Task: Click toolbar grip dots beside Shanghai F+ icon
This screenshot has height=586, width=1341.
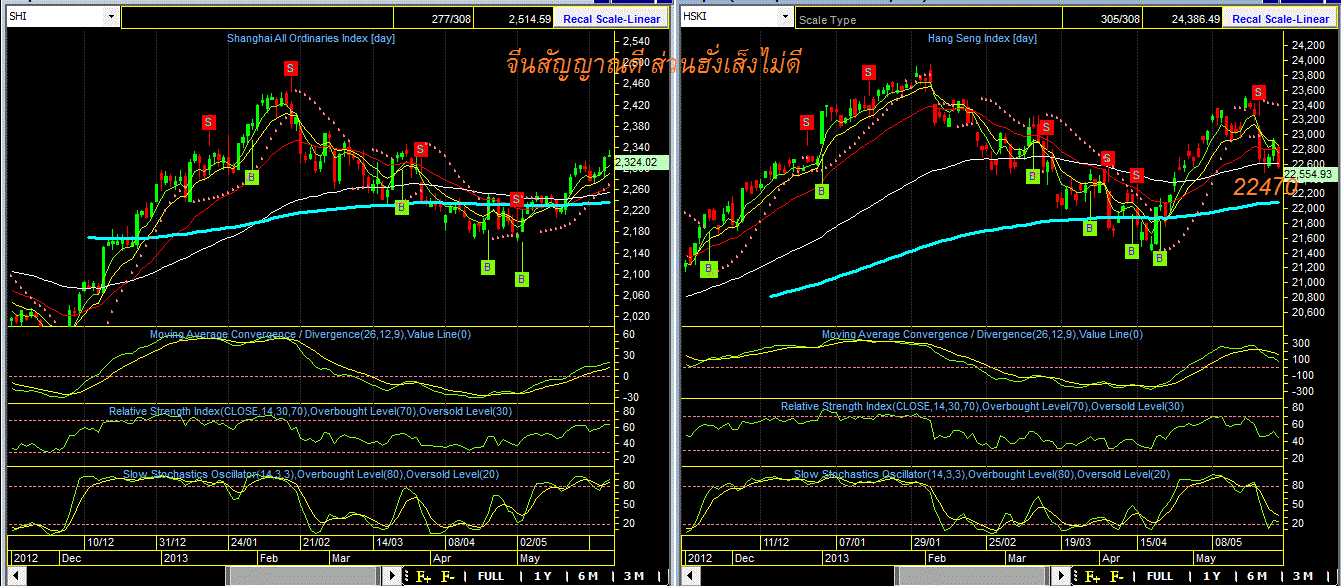Action: point(407,576)
